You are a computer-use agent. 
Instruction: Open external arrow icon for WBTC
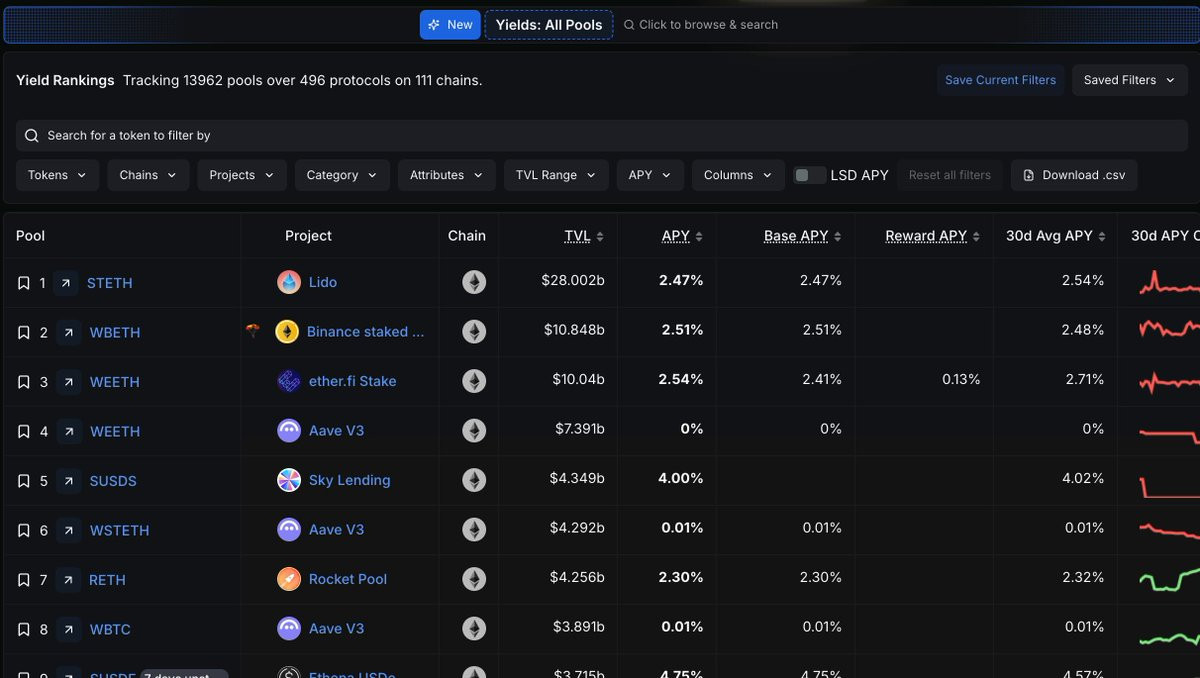[x=69, y=629]
